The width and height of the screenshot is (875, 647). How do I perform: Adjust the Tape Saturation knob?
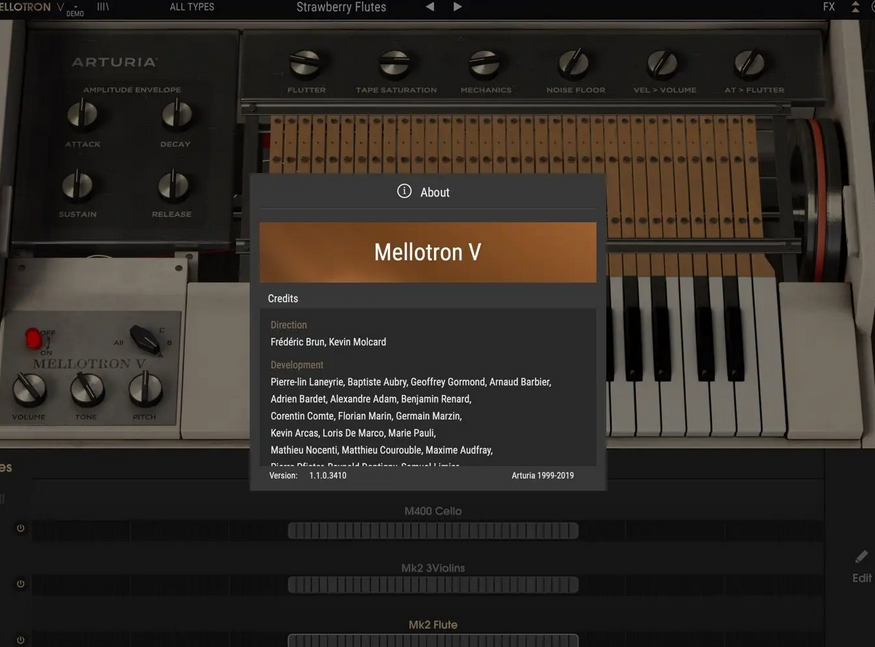pos(395,64)
